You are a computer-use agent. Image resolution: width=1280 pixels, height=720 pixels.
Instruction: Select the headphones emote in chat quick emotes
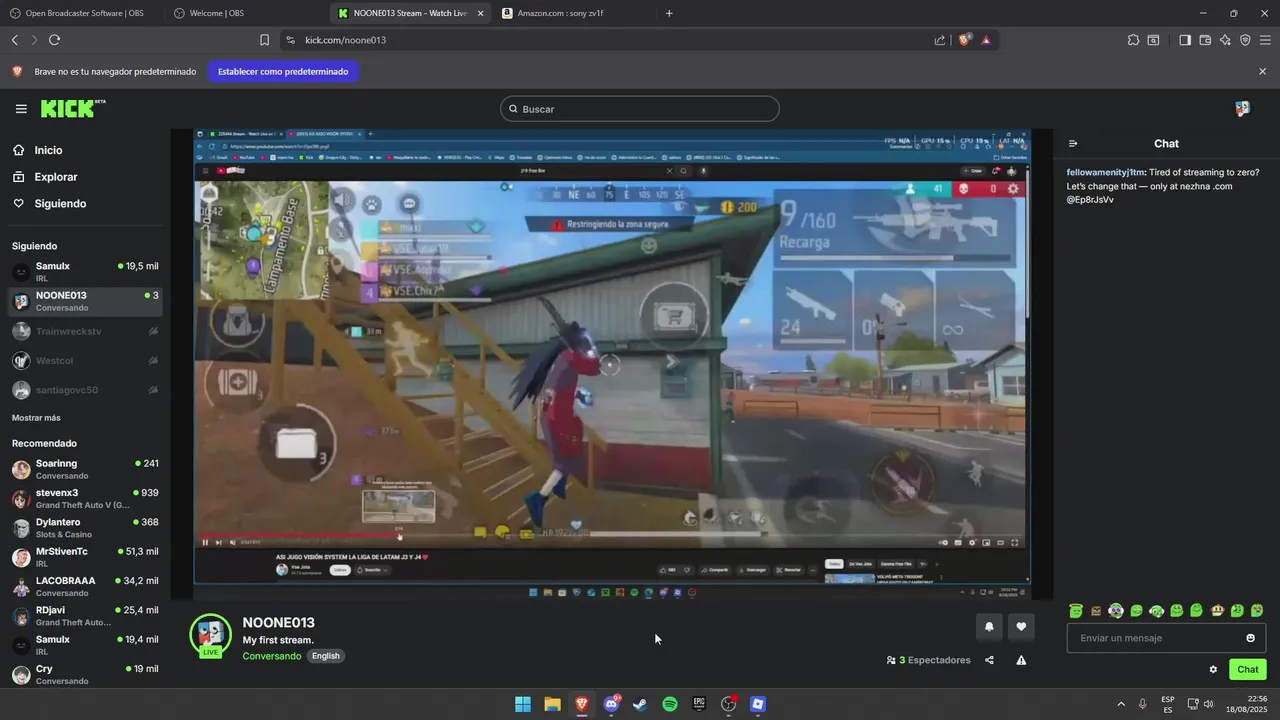[1156, 610]
